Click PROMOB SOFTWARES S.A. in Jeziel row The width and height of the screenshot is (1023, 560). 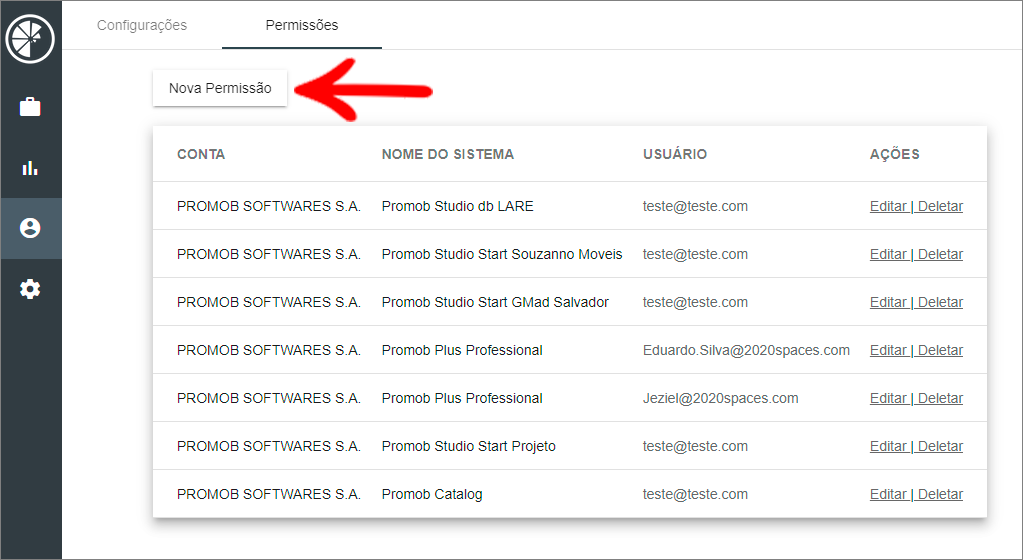(x=269, y=398)
